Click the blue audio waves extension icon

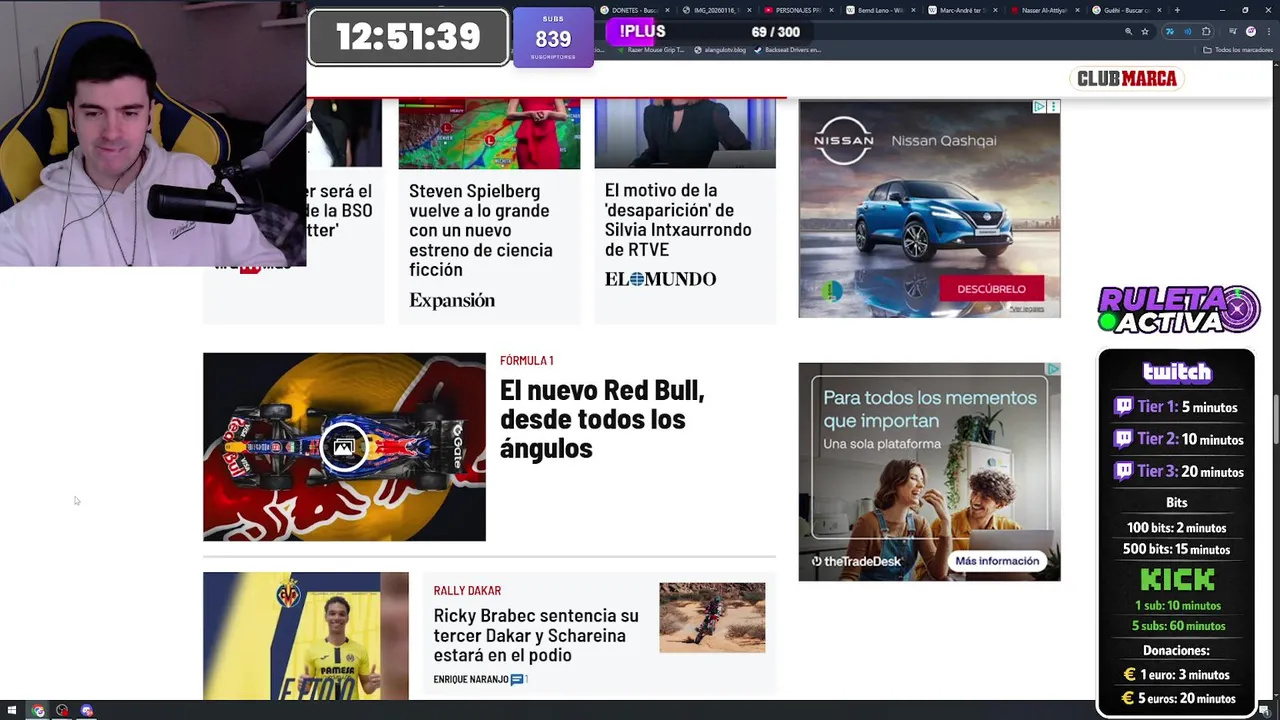1188,32
